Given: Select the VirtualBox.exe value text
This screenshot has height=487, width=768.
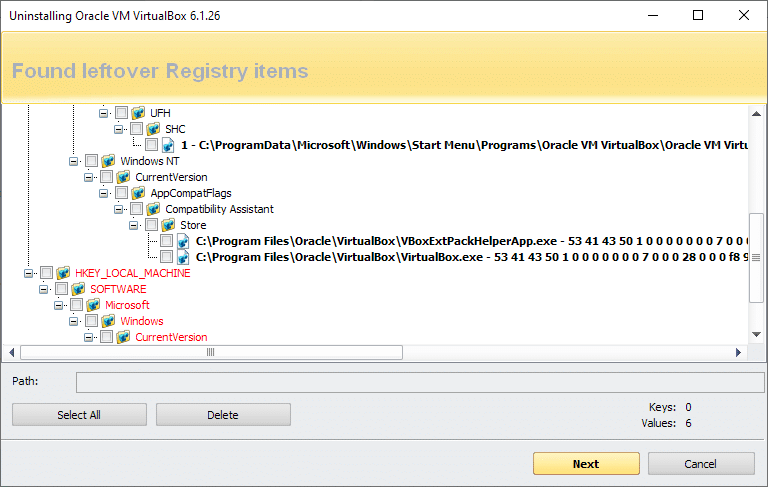Looking at the screenshot, I should coord(472,257).
